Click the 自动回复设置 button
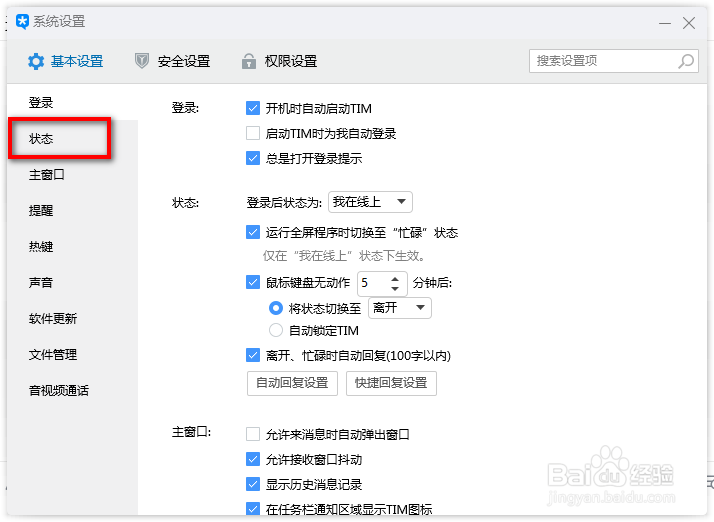This screenshot has height=522, width=714. (x=292, y=383)
